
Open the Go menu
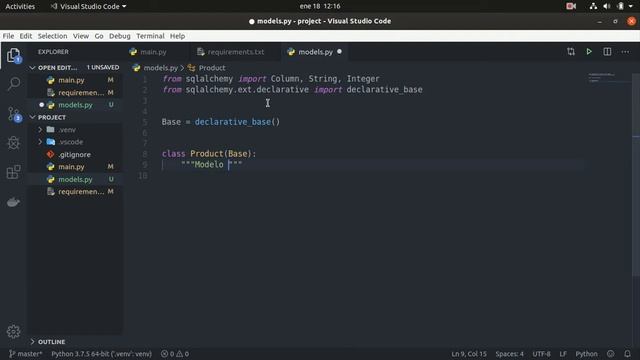[99, 36]
